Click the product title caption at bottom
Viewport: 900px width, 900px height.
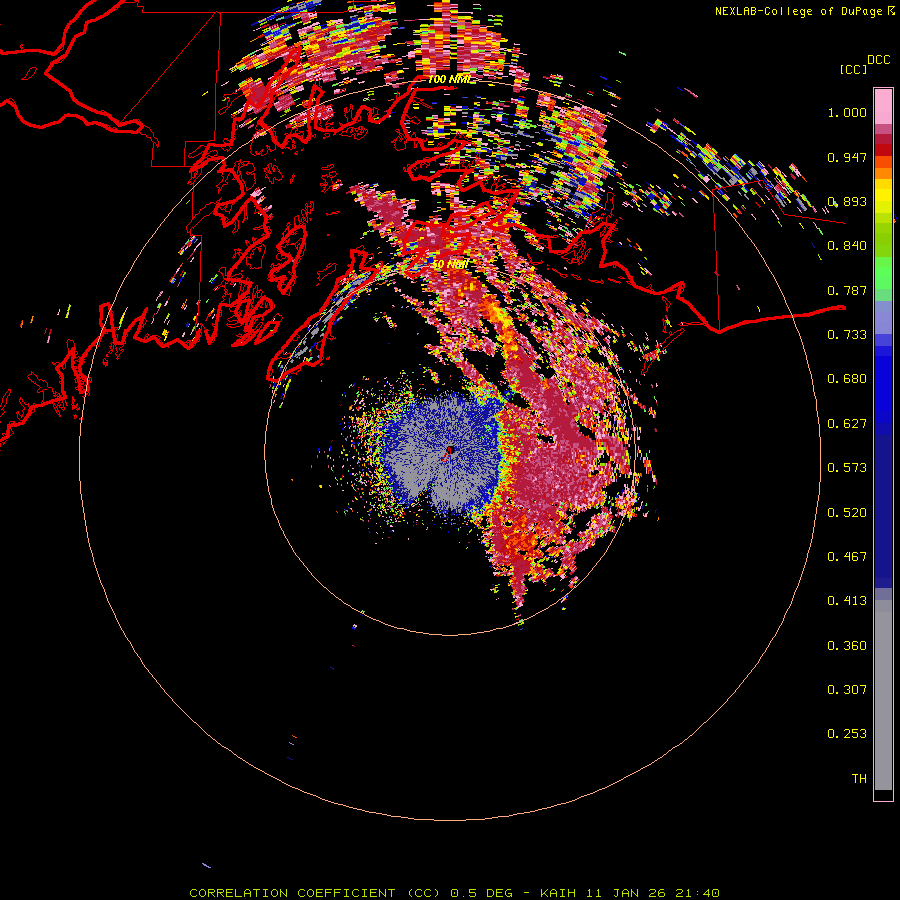click(454, 893)
